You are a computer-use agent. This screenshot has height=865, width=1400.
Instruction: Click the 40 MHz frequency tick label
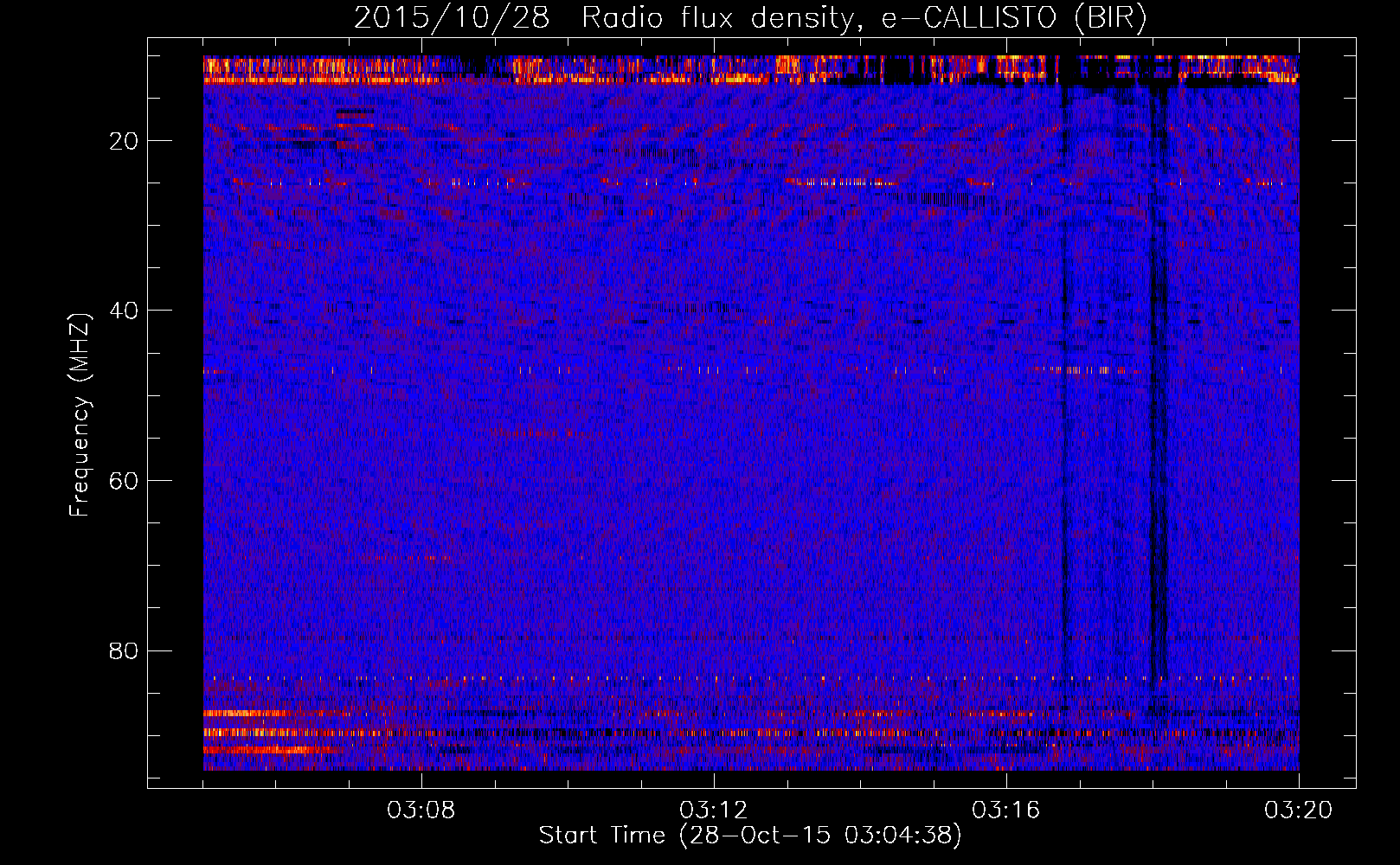tap(125, 311)
